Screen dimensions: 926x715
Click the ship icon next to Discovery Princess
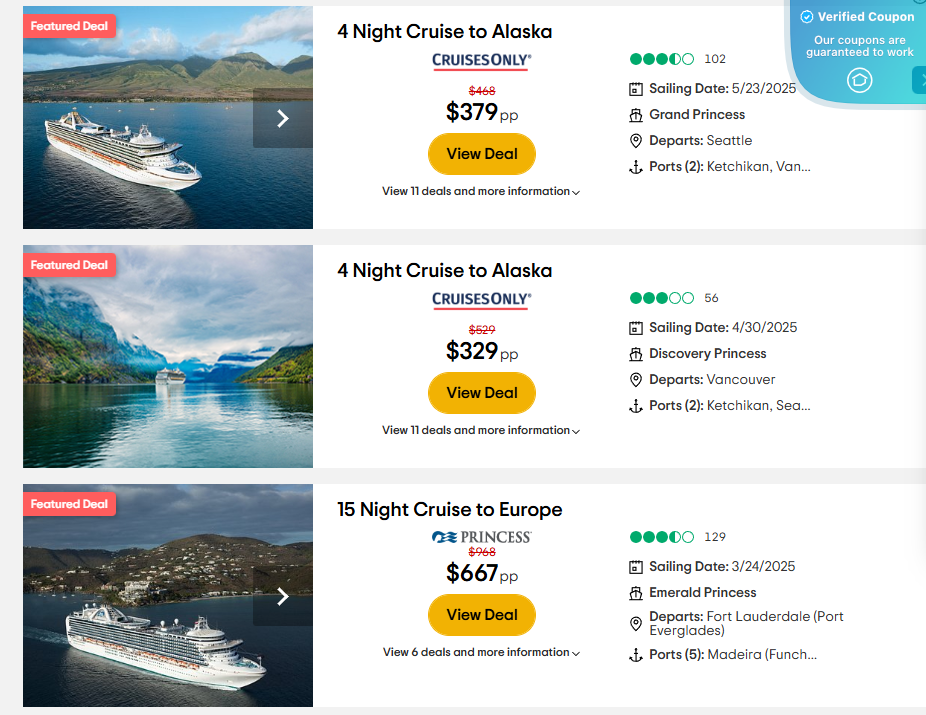coord(635,354)
